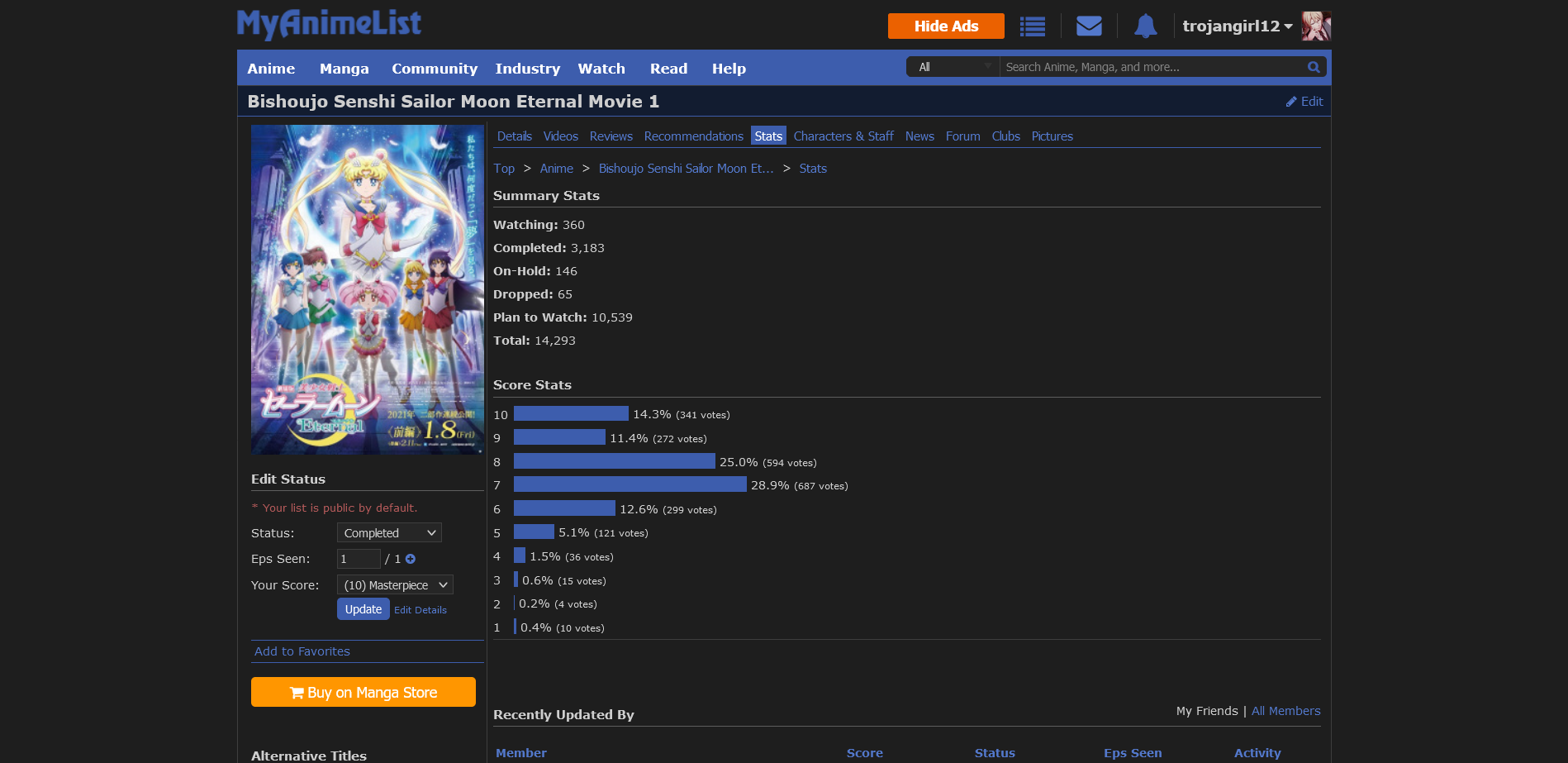
Task: Open the notifications bell icon
Action: pos(1145,26)
